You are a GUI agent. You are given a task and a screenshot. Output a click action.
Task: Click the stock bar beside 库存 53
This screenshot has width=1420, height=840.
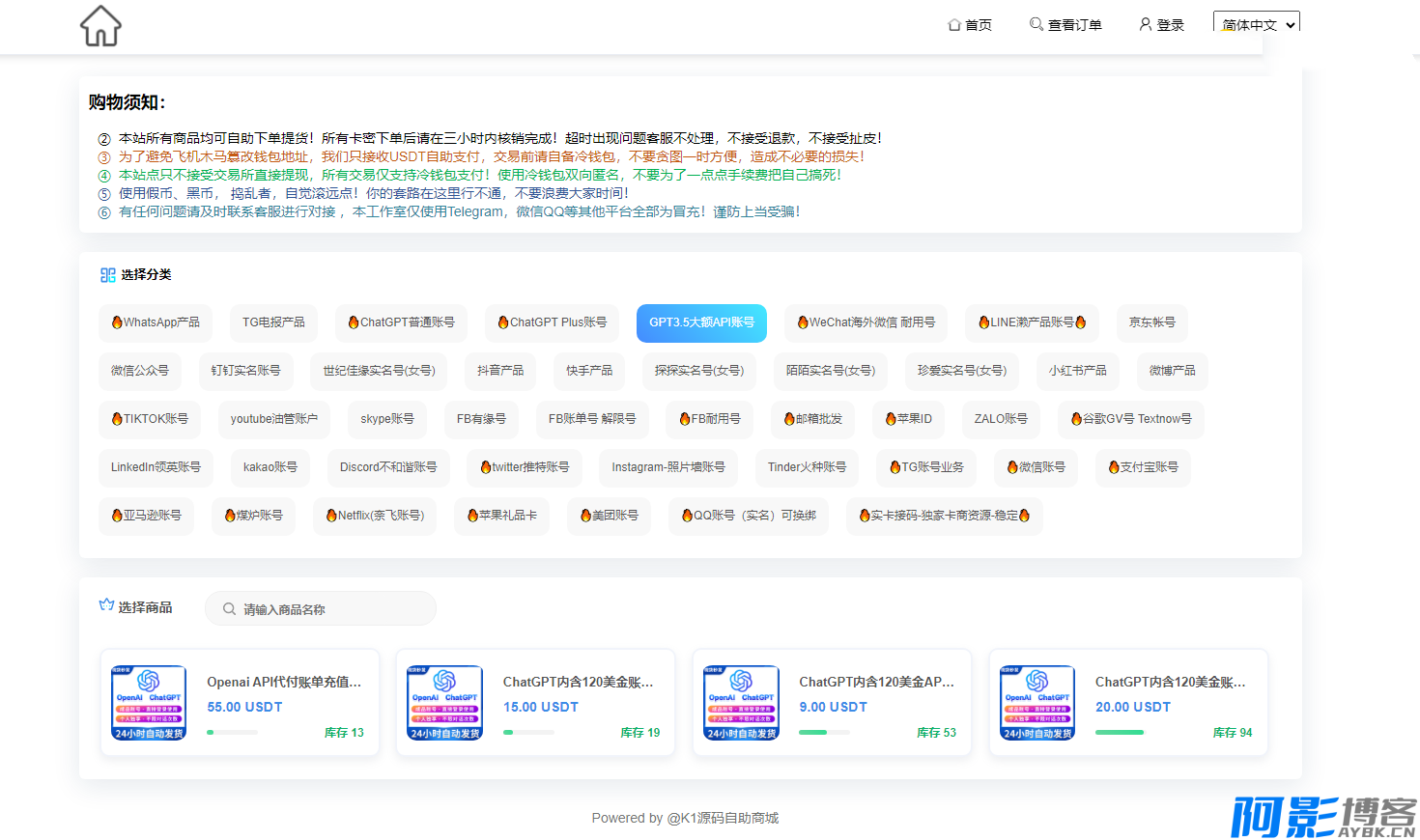coord(824,733)
